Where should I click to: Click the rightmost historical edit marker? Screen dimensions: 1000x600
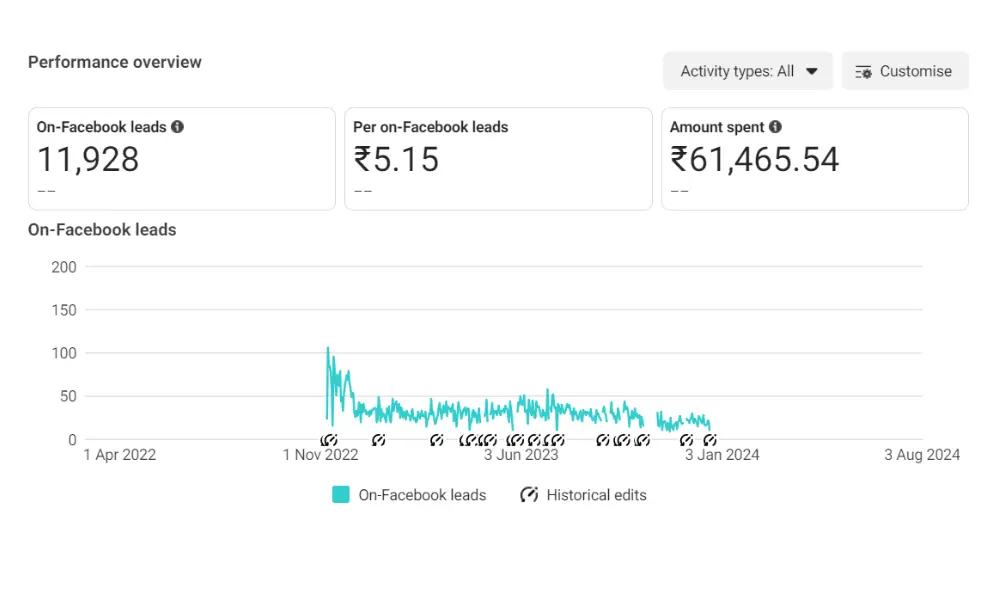tap(710, 440)
